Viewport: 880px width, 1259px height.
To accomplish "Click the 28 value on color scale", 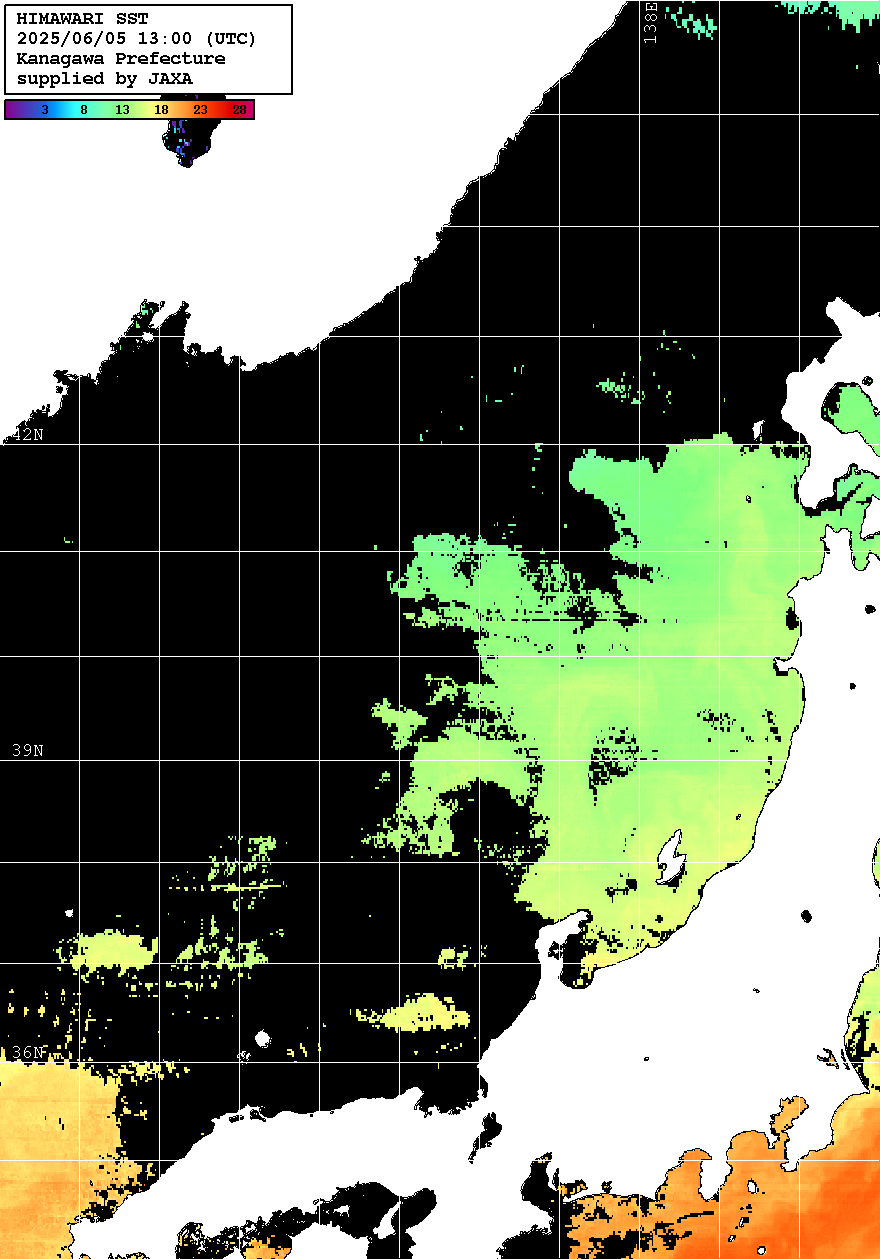I will [239, 110].
